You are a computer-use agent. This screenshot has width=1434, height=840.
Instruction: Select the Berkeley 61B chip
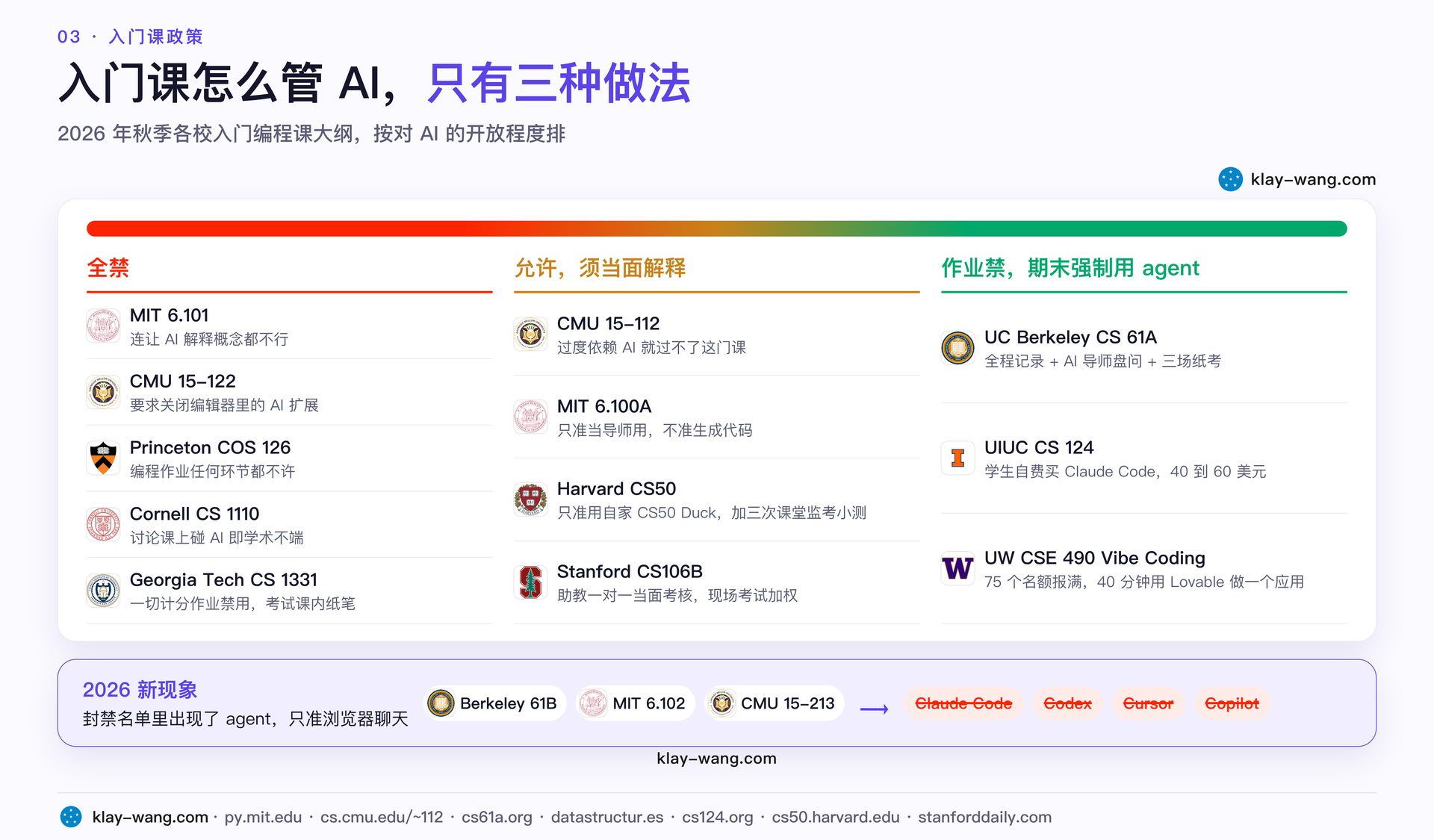coord(495,703)
